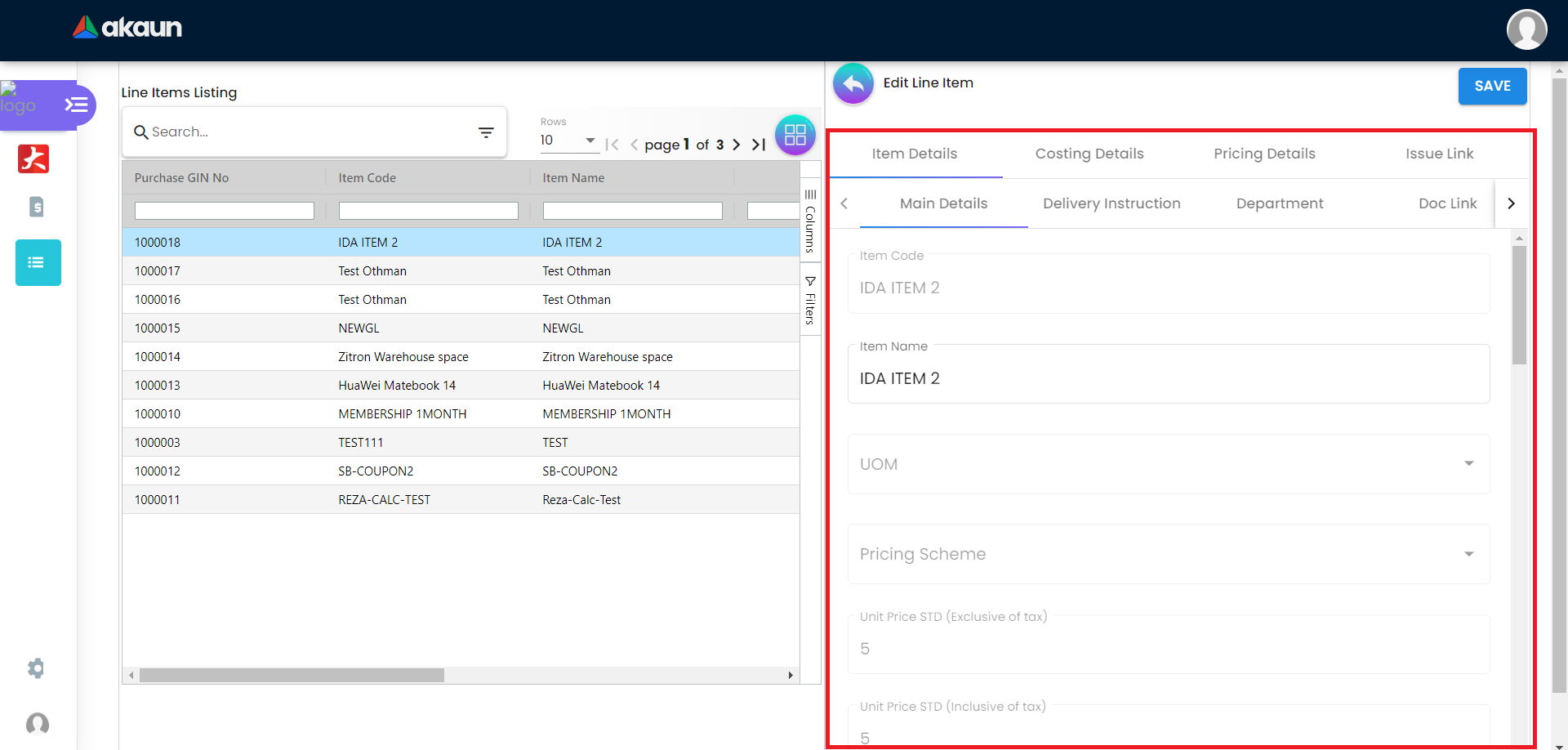Click the search filter options icon
Image resolution: width=1568 pixels, height=750 pixels.
[486, 132]
